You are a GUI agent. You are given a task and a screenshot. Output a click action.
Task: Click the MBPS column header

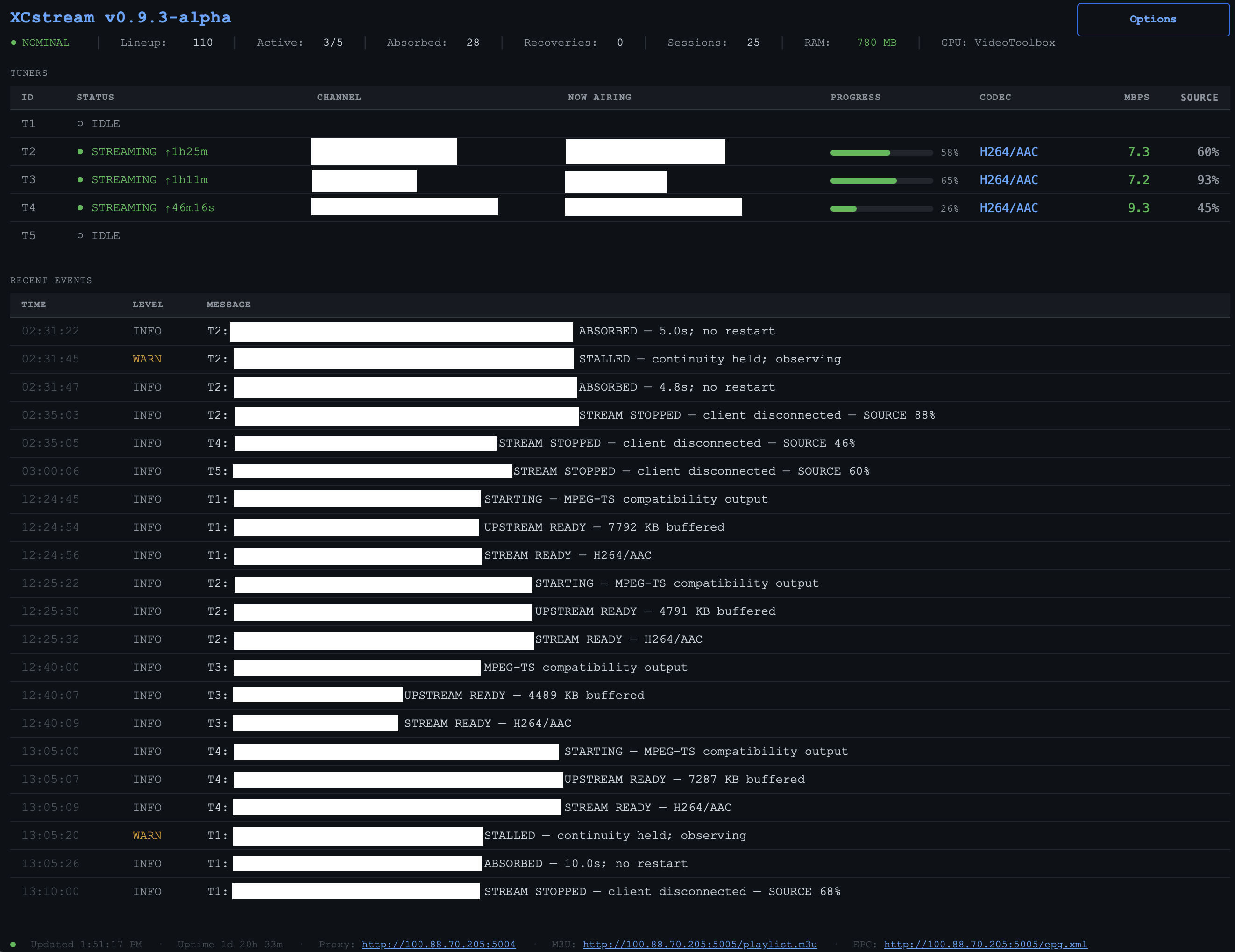1136,97
